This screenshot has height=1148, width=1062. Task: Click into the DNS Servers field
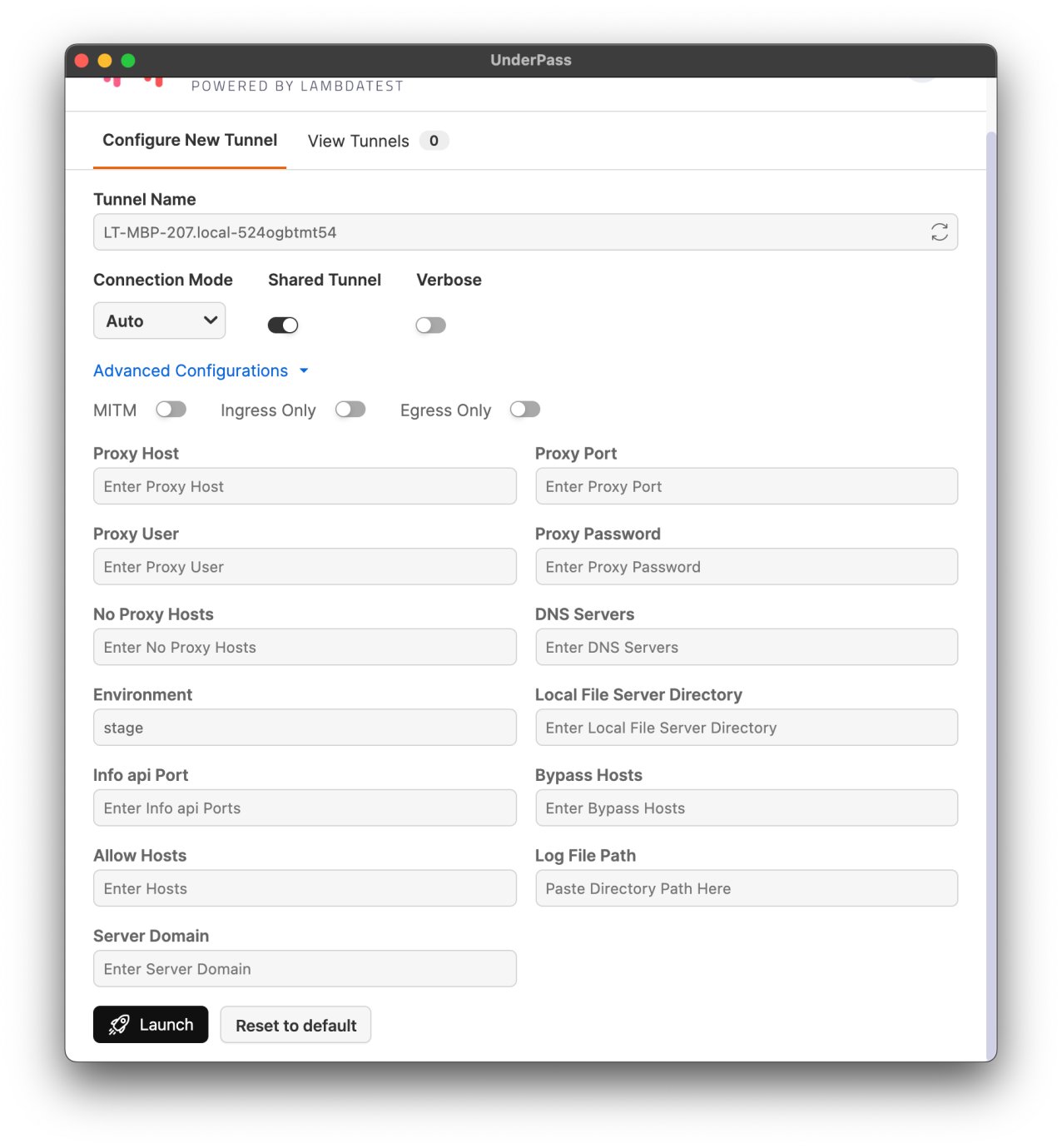click(x=746, y=647)
